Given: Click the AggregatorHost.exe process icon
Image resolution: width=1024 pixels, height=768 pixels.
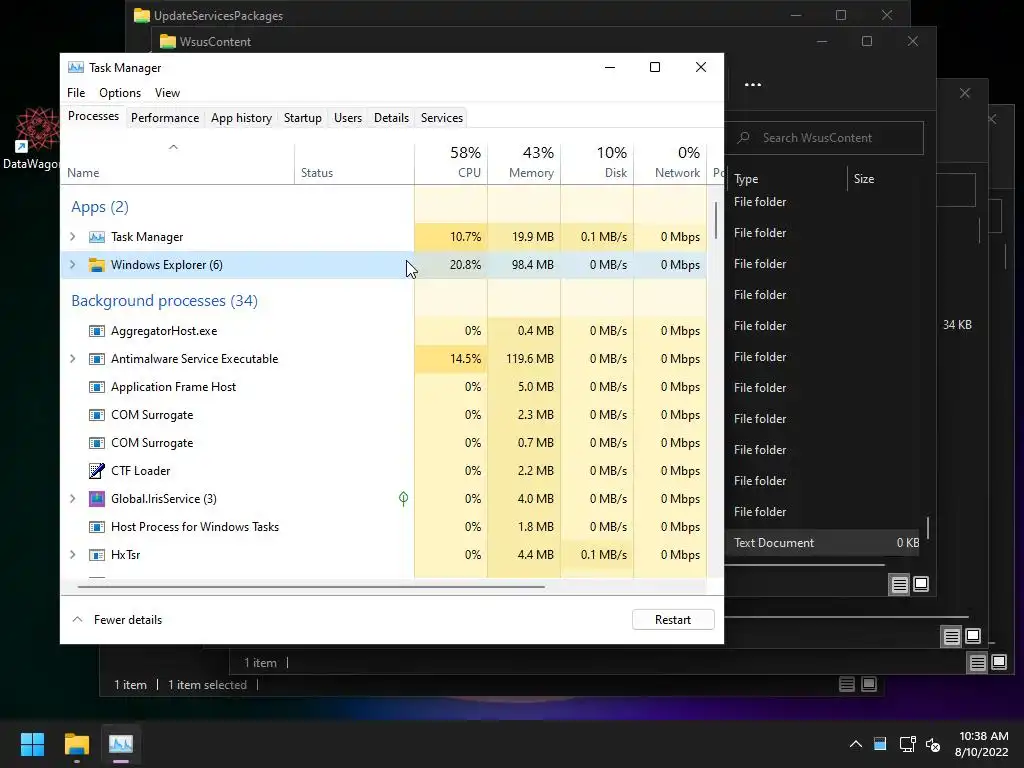Looking at the screenshot, I should coord(97,331).
